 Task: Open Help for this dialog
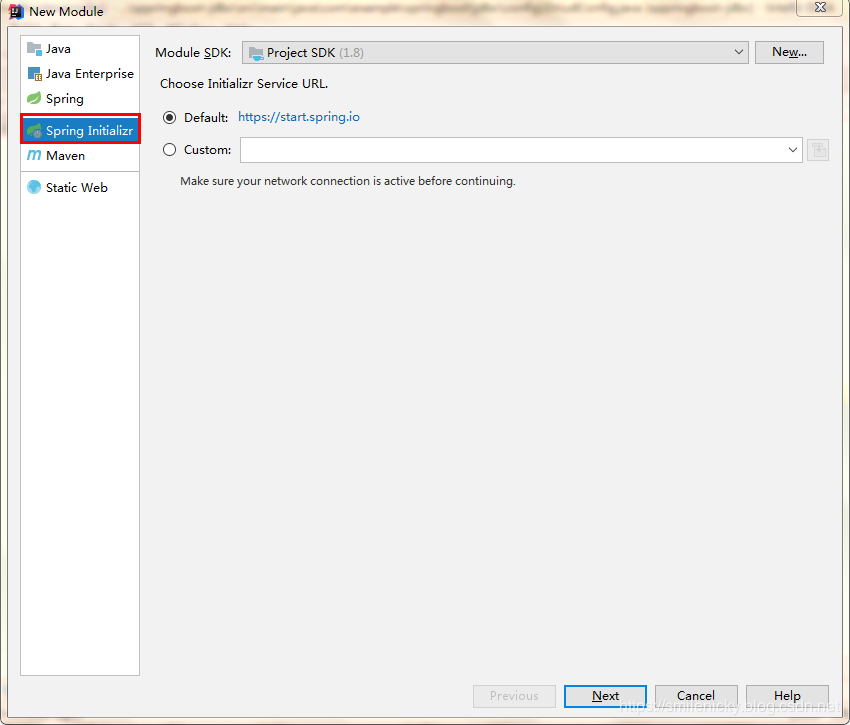tap(787, 696)
